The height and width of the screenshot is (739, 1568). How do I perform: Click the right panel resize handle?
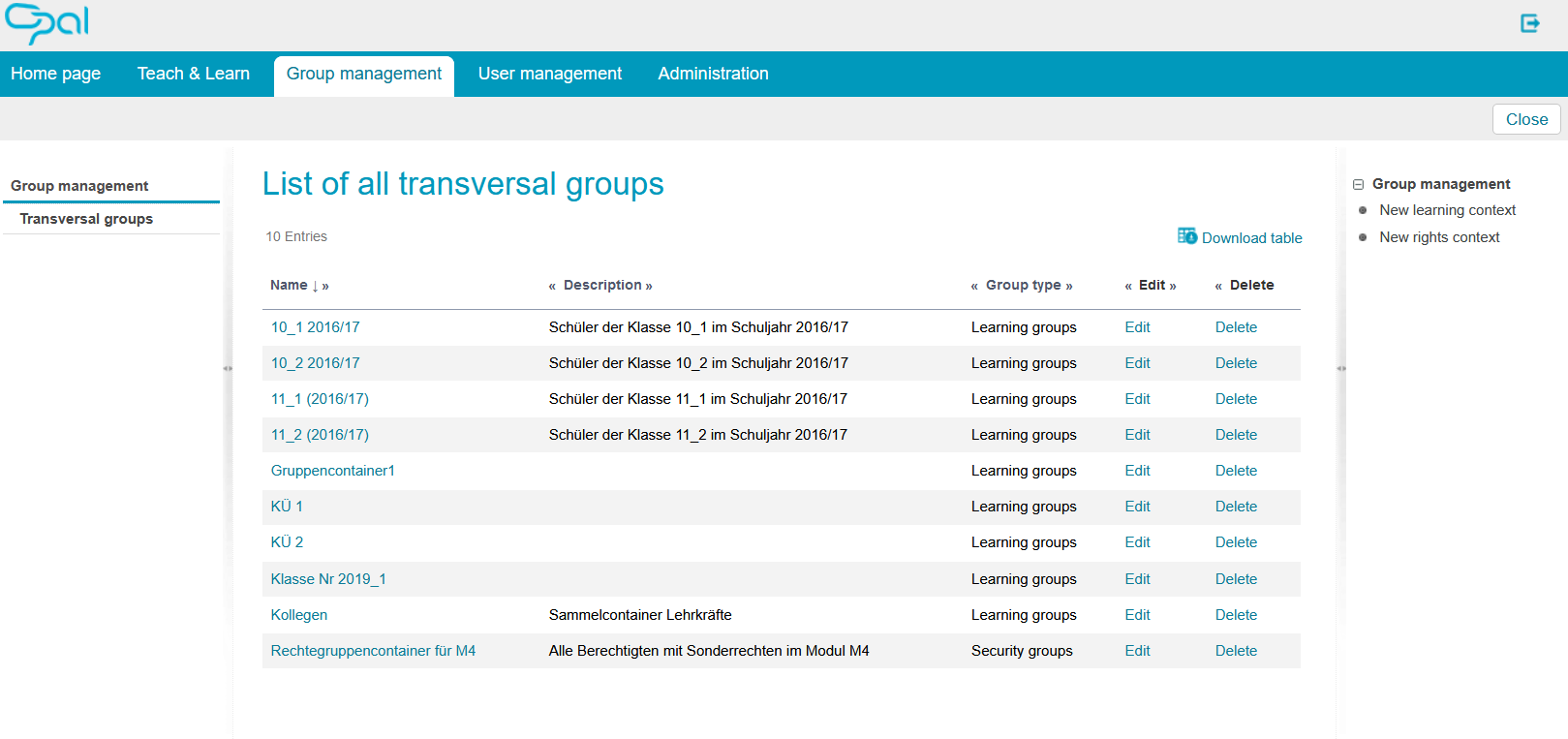[1341, 368]
